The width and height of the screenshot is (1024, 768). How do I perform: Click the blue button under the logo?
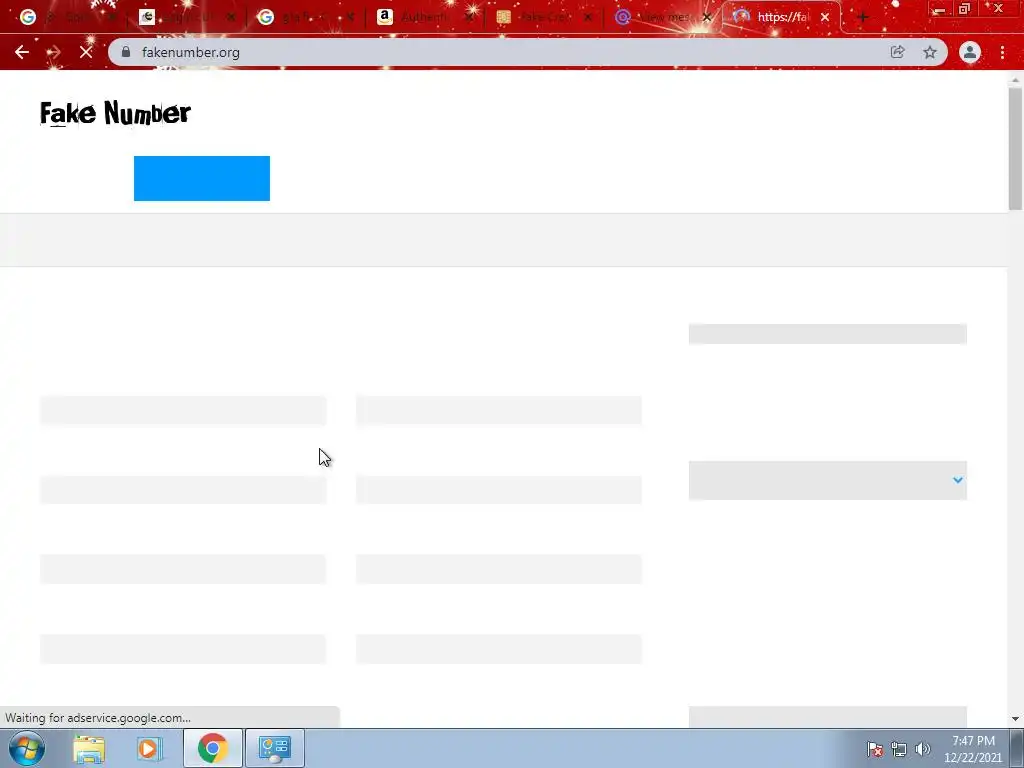(202, 178)
